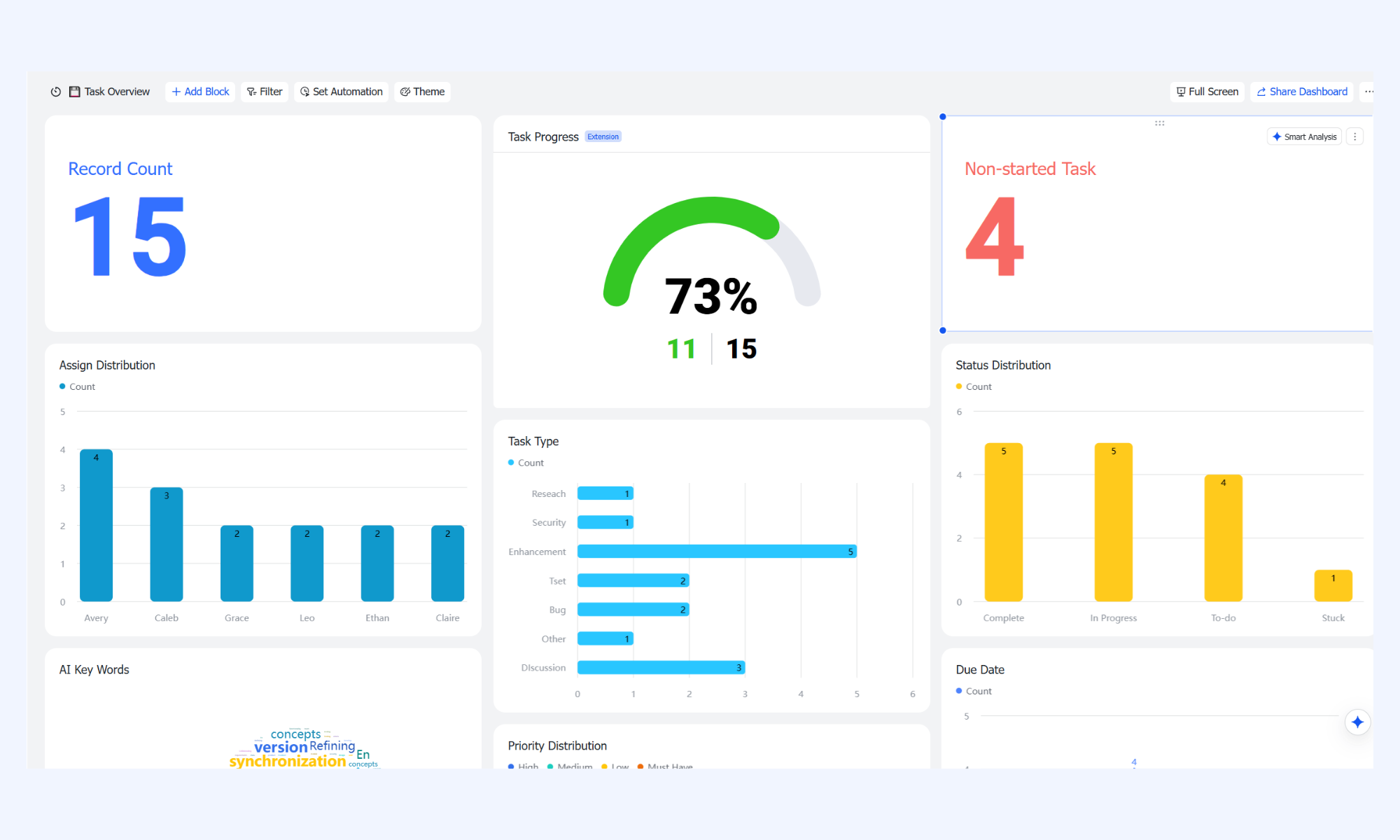Click Smart Analysis sparkle button
This screenshot has width=1400, height=840.
point(1304,136)
